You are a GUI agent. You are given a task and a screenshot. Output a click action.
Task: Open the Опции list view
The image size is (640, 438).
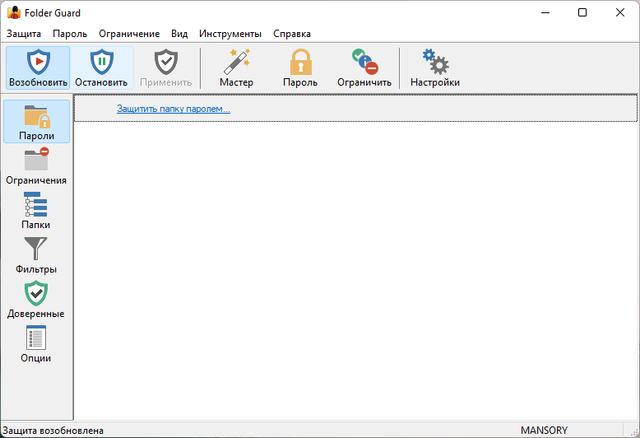pos(36,344)
